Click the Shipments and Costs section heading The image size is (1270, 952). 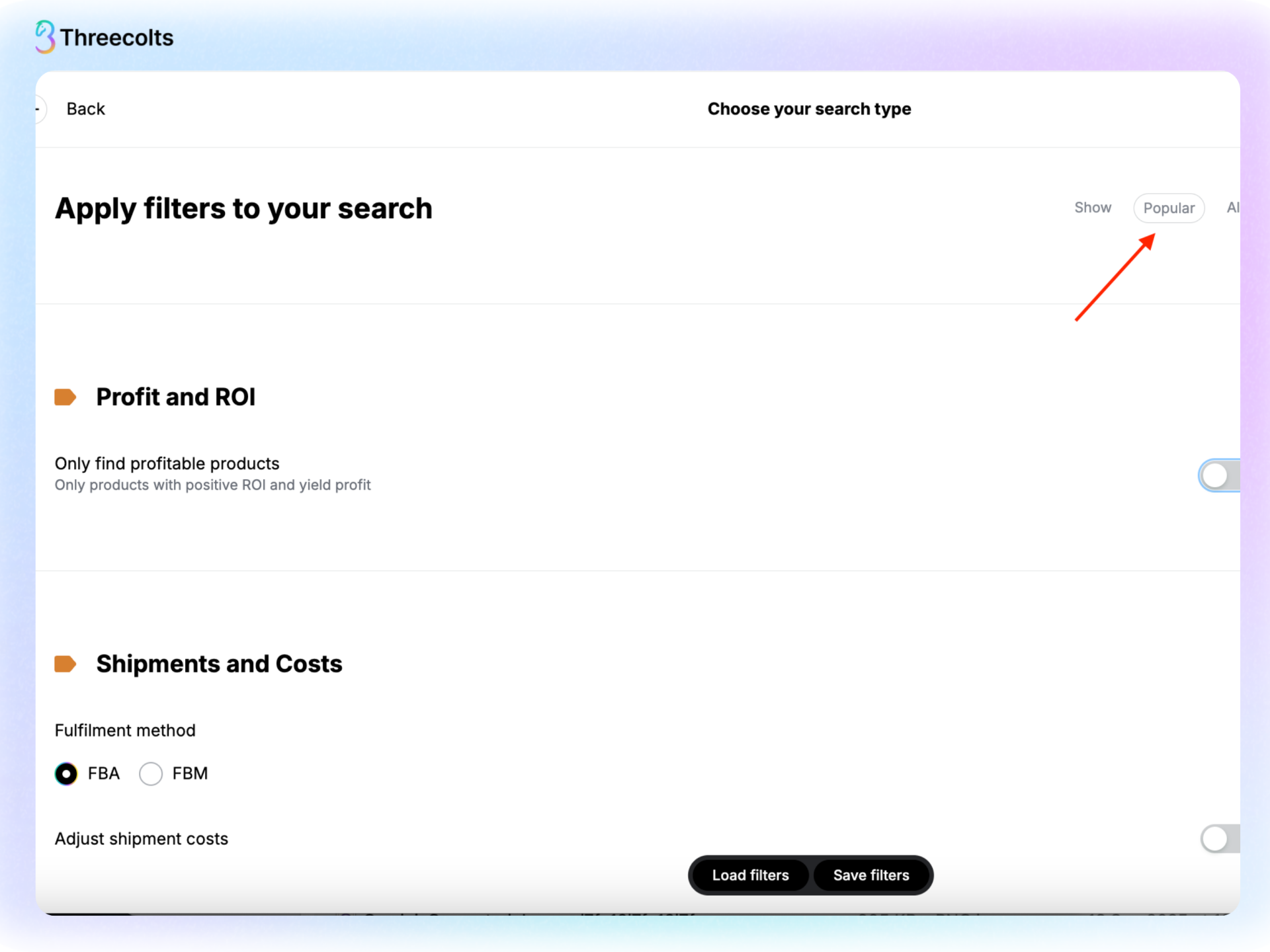click(x=219, y=664)
